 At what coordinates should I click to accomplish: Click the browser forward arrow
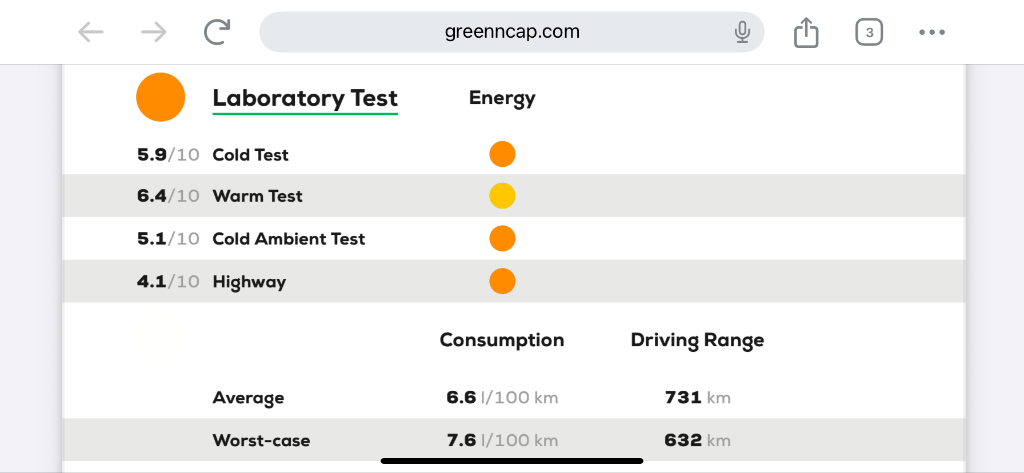(154, 32)
